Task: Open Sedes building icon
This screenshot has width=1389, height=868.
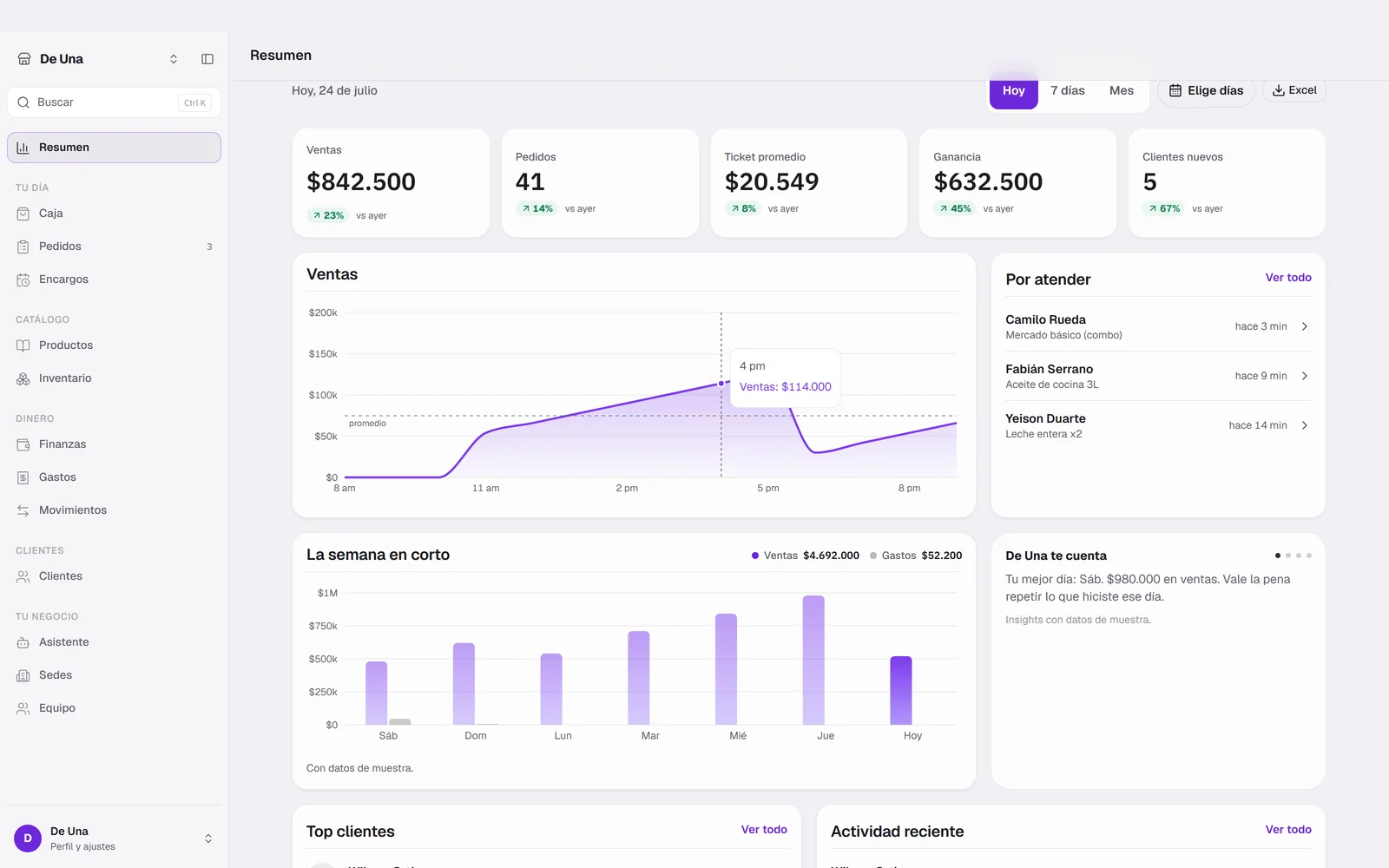Action: coord(23,675)
